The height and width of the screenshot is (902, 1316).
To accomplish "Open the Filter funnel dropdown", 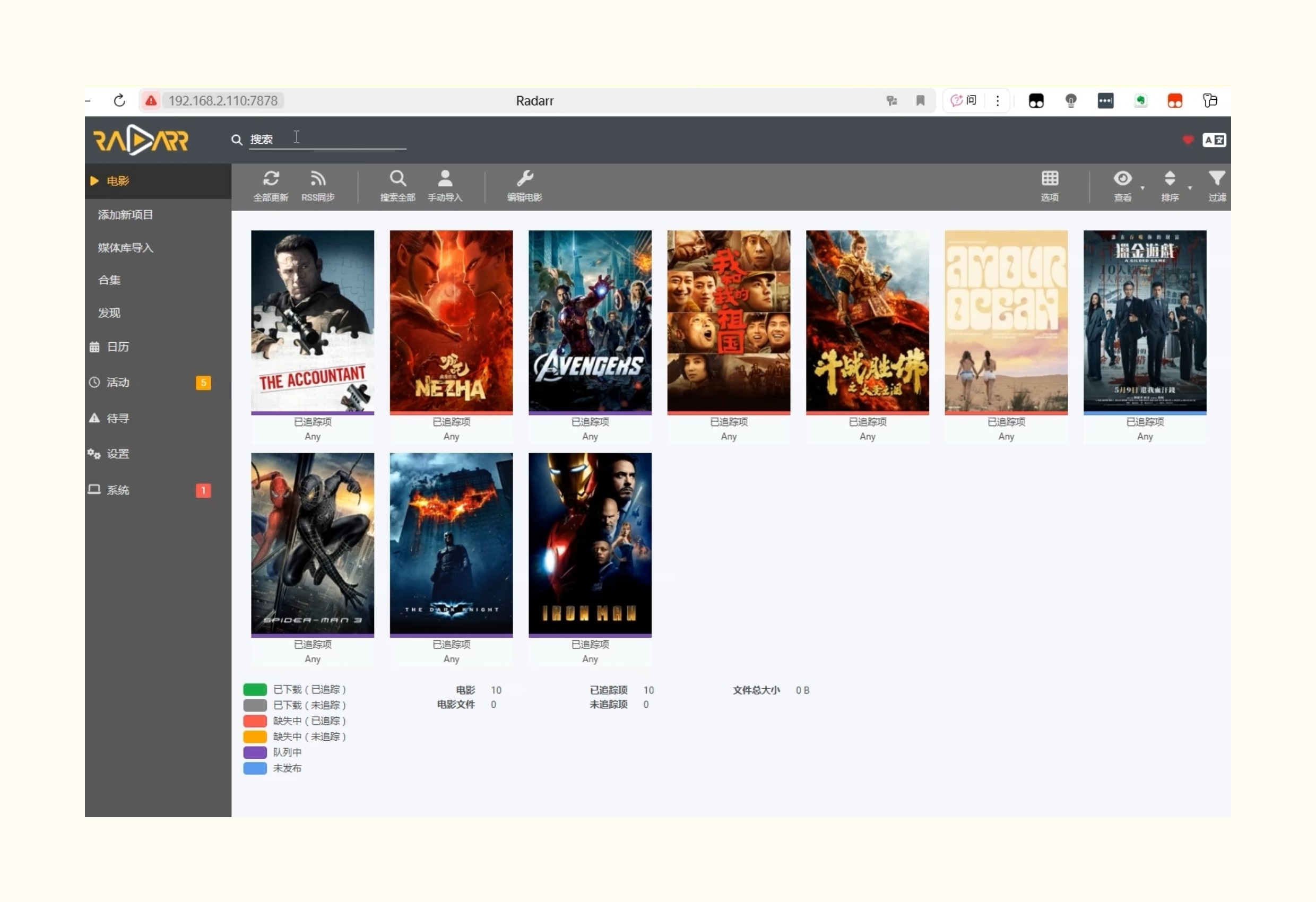I will (x=1216, y=179).
